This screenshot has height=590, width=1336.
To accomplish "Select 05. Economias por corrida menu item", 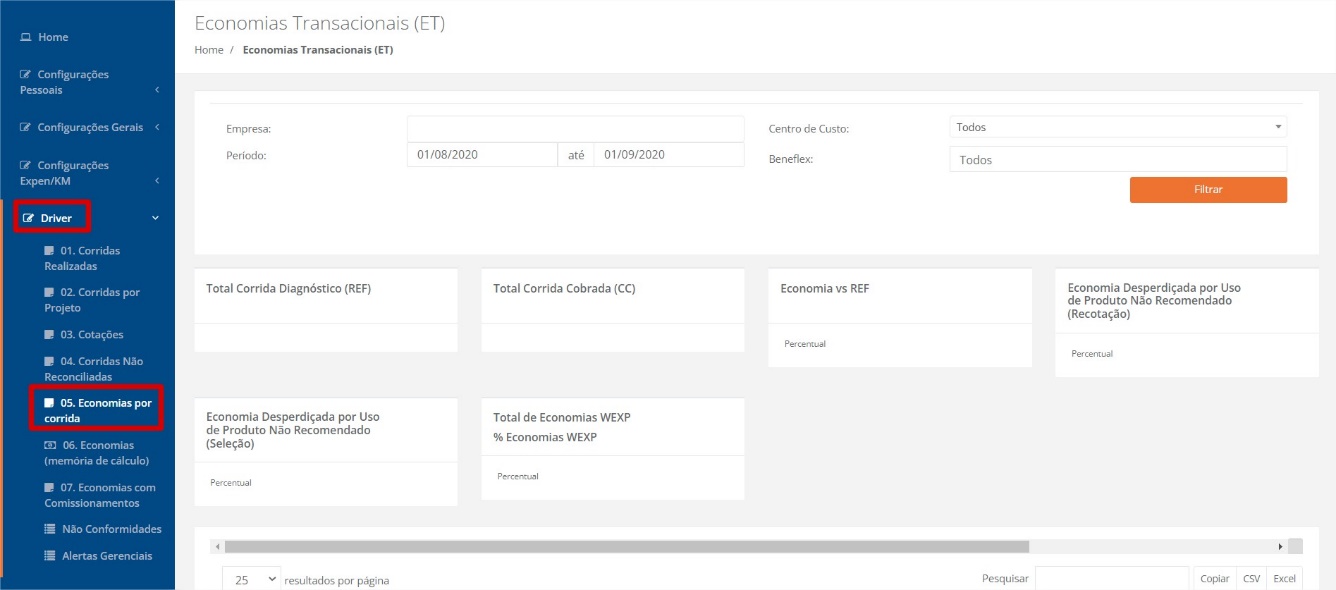I will click(x=98, y=411).
